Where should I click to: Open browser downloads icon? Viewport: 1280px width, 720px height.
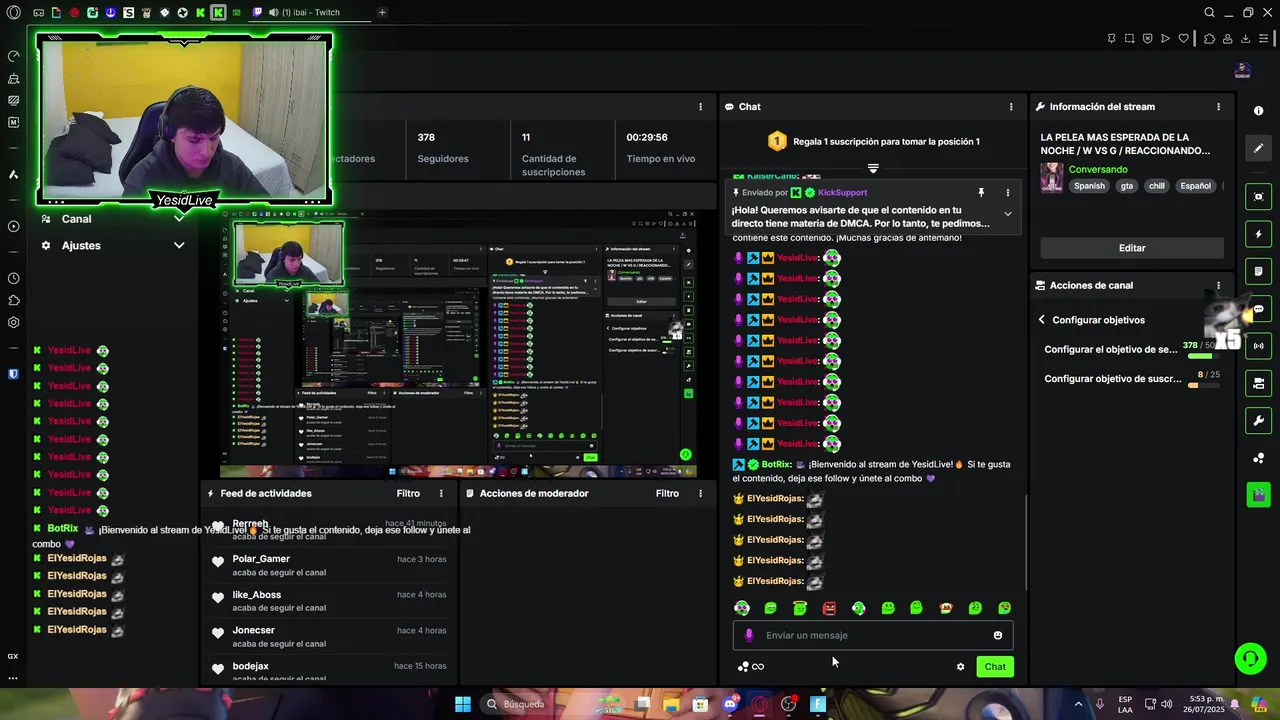1246,39
